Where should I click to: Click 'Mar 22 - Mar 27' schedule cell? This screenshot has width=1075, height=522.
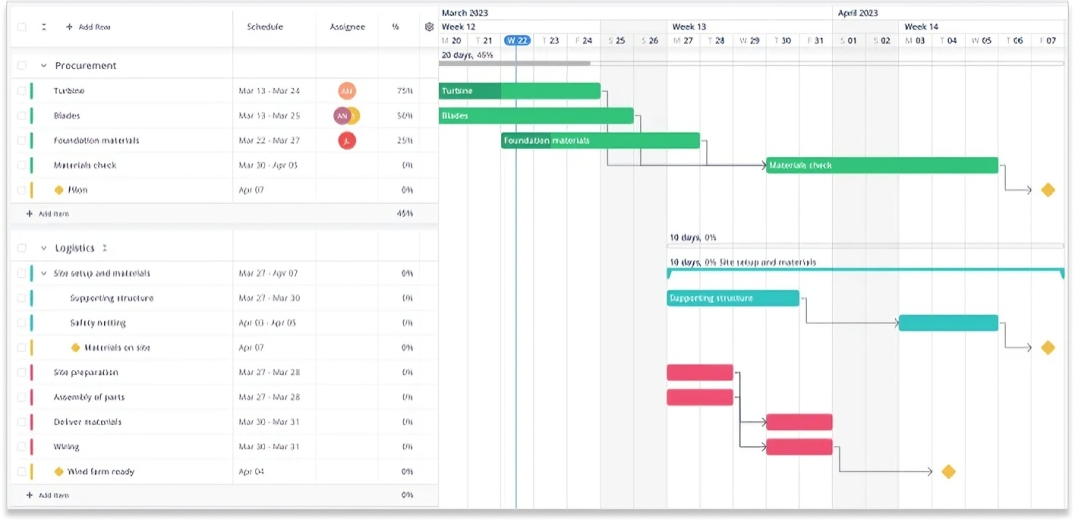[269, 141]
